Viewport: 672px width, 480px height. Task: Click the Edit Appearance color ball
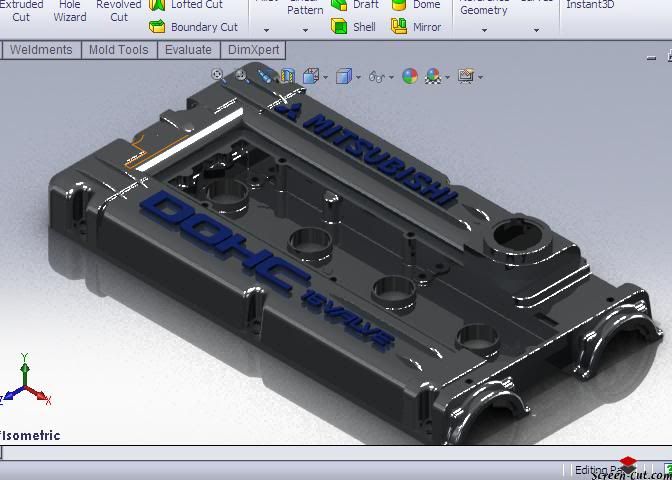point(410,76)
